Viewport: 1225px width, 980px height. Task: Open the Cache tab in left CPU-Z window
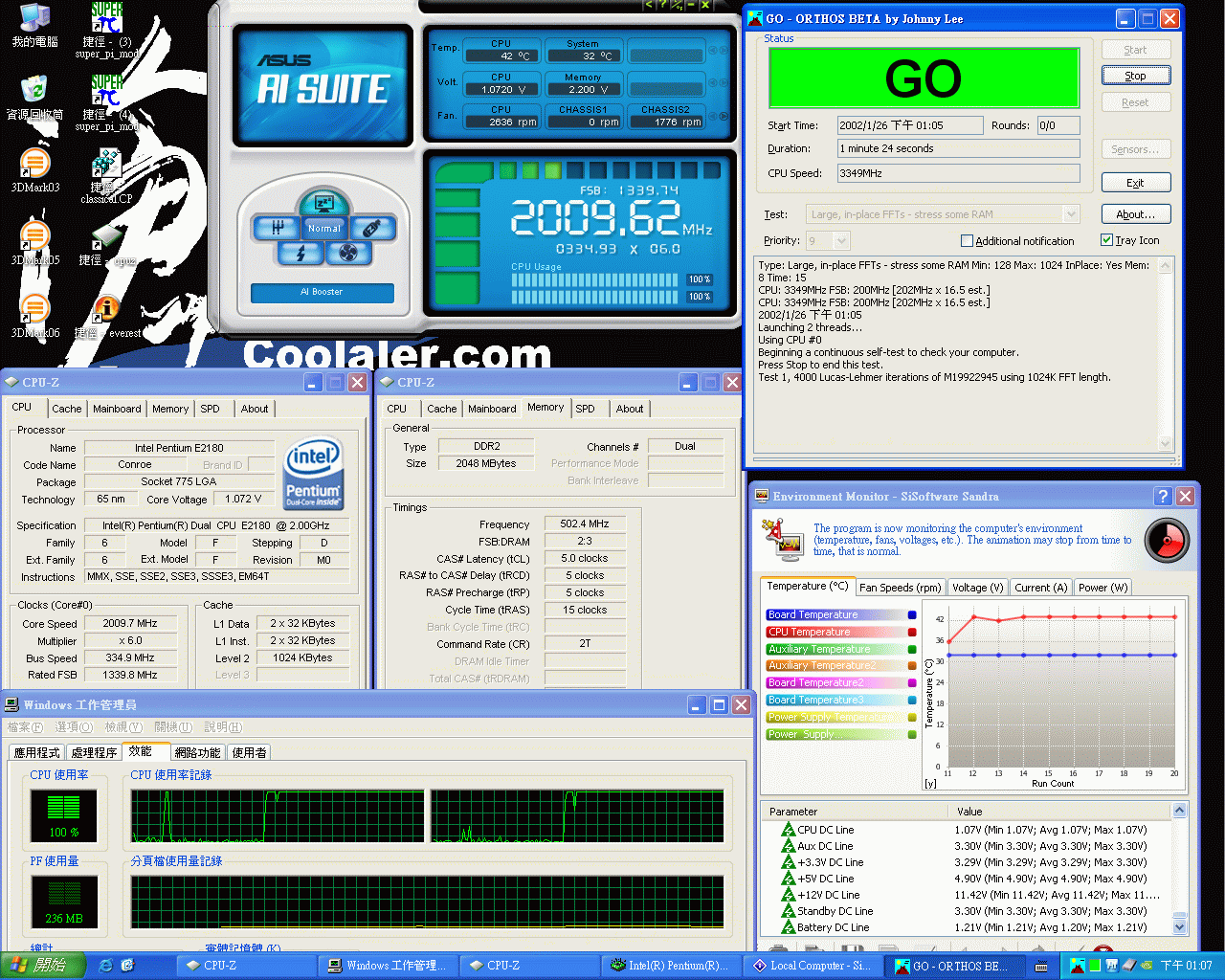pos(66,409)
